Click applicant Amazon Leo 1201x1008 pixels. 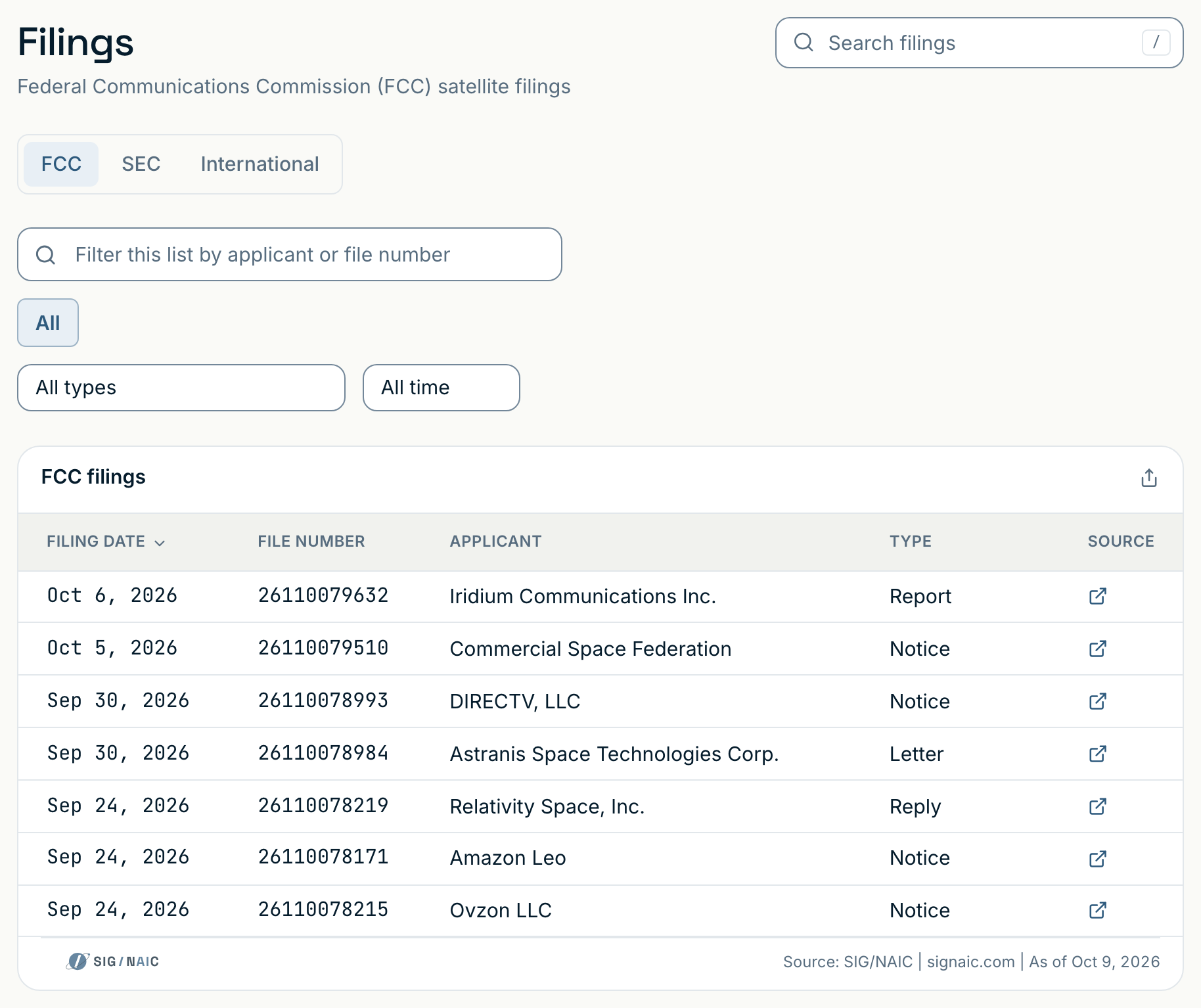[508, 858]
